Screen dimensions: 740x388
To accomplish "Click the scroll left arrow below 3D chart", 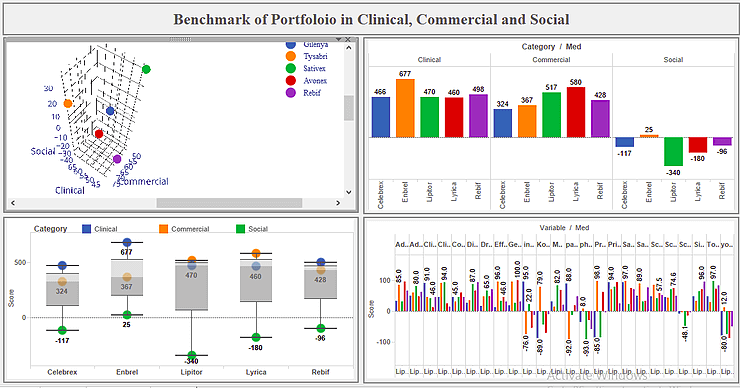I will (x=13, y=203).
